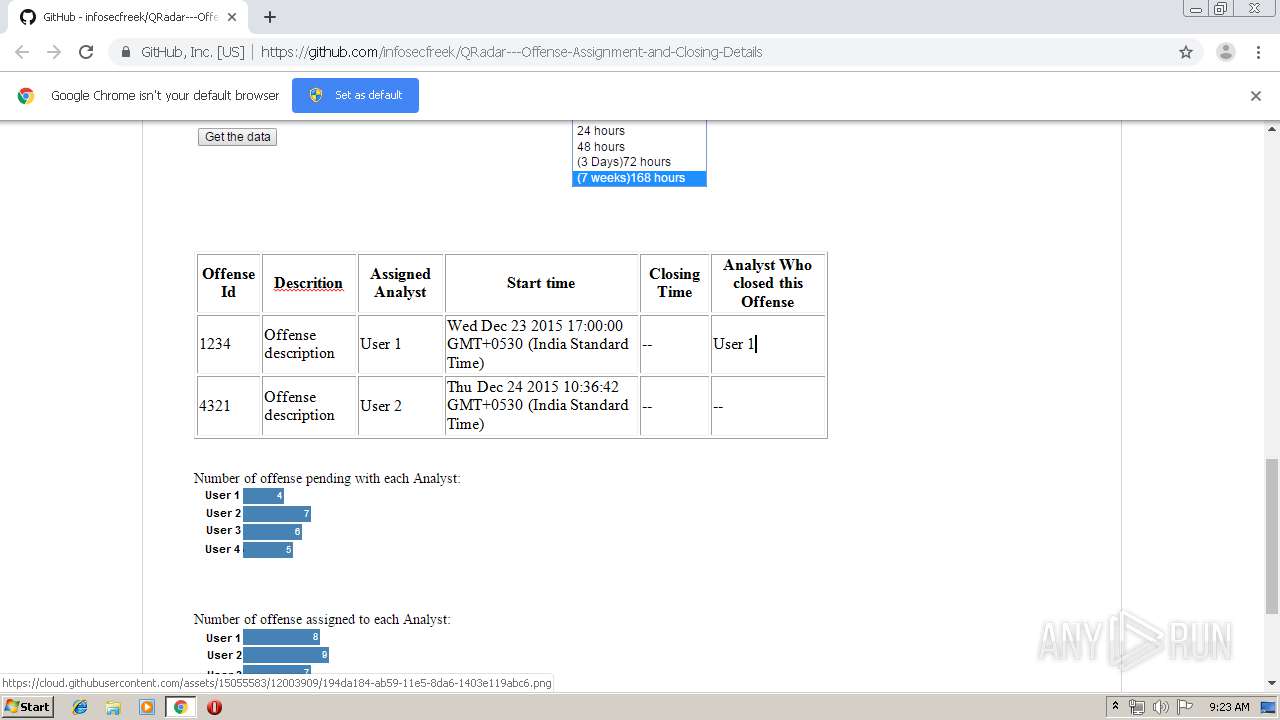Select the GitHub infosecfreek tab

pos(130,17)
